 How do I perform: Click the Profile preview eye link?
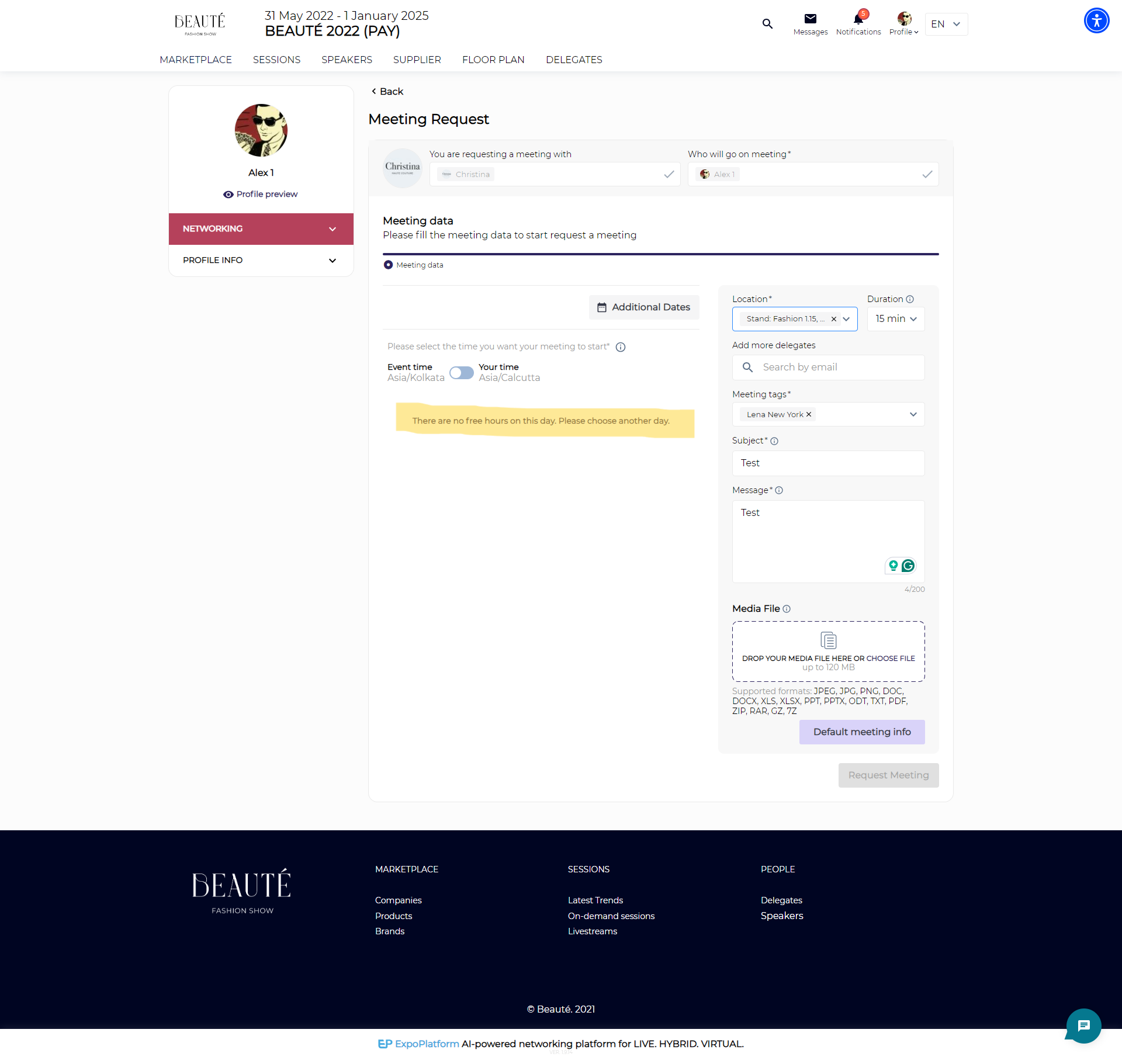(x=260, y=194)
